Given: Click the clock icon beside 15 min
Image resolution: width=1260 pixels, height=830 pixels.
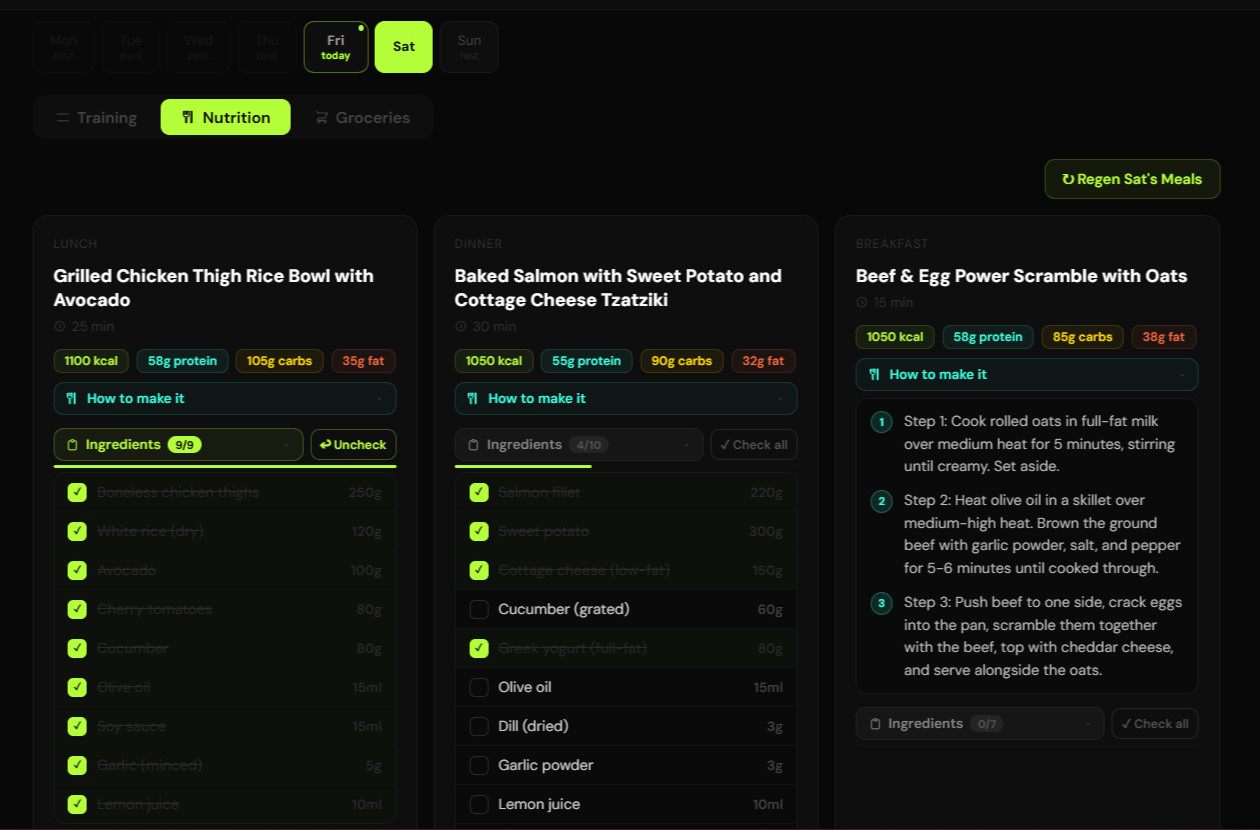Looking at the screenshot, I should click(862, 302).
